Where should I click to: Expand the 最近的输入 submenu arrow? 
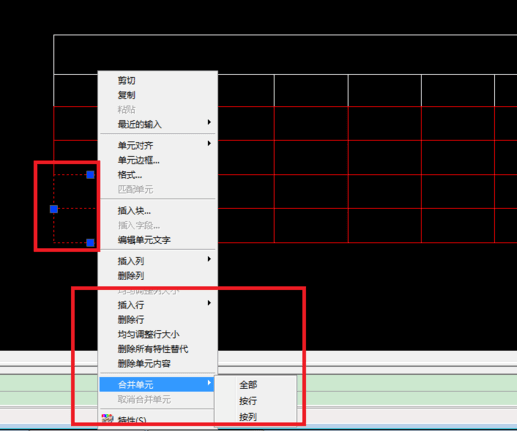(x=209, y=122)
